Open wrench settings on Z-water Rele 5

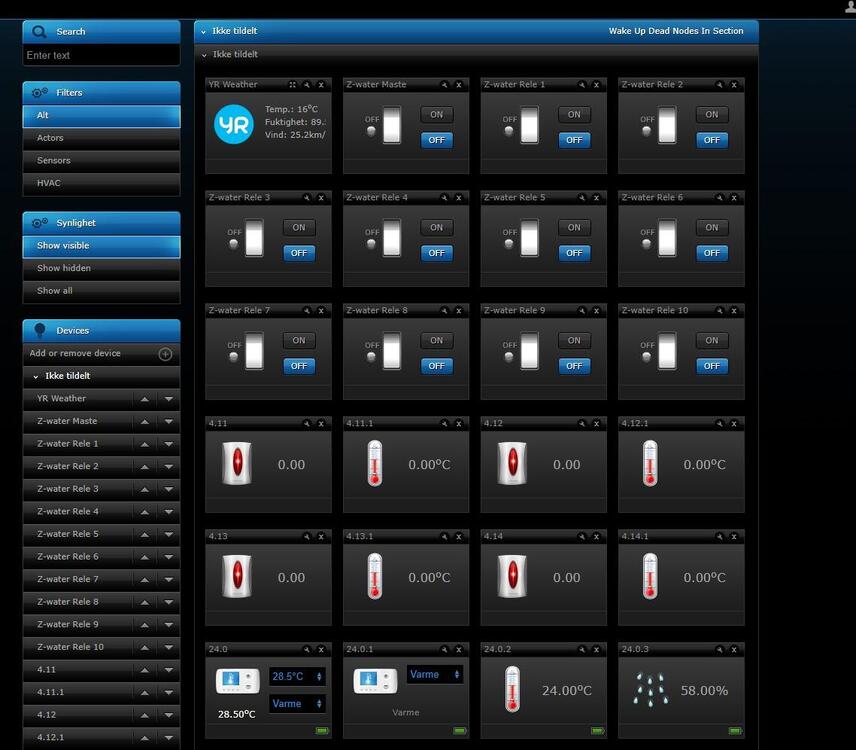(582, 198)
